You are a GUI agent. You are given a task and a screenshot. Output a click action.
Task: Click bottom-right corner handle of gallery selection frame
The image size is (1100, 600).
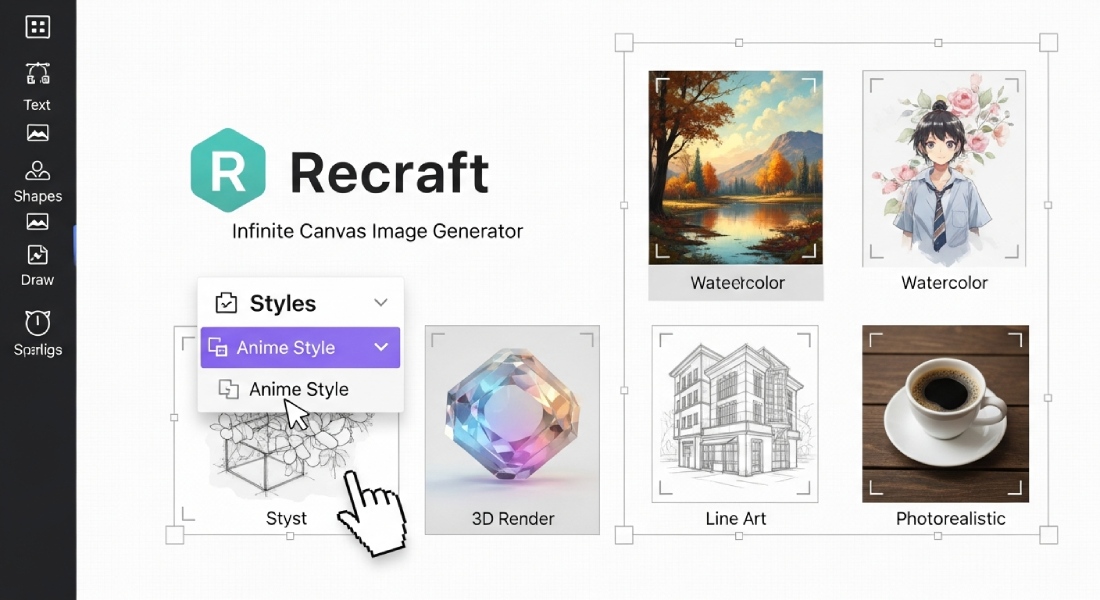[x=1048, y=535]
